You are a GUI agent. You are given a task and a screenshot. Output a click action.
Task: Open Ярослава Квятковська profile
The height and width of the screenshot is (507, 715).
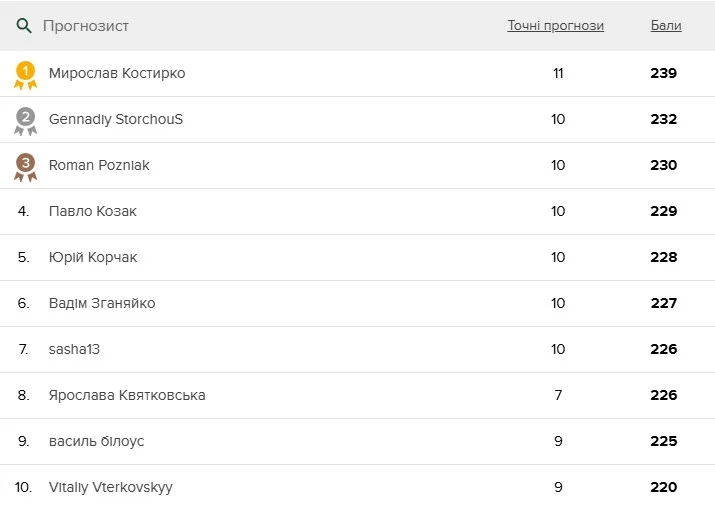[127, 395]
